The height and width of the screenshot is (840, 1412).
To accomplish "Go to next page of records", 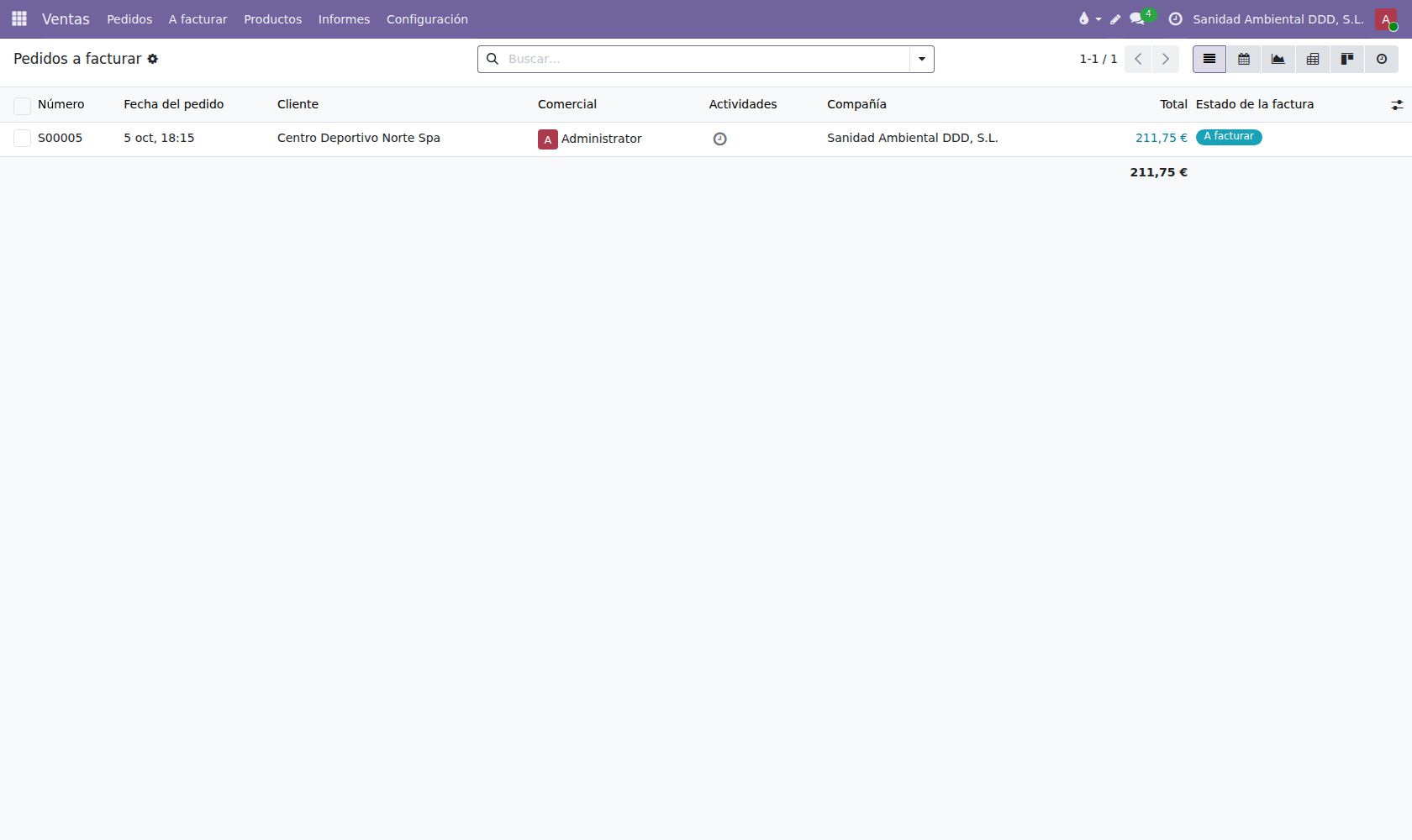I will pos(1165,59).
